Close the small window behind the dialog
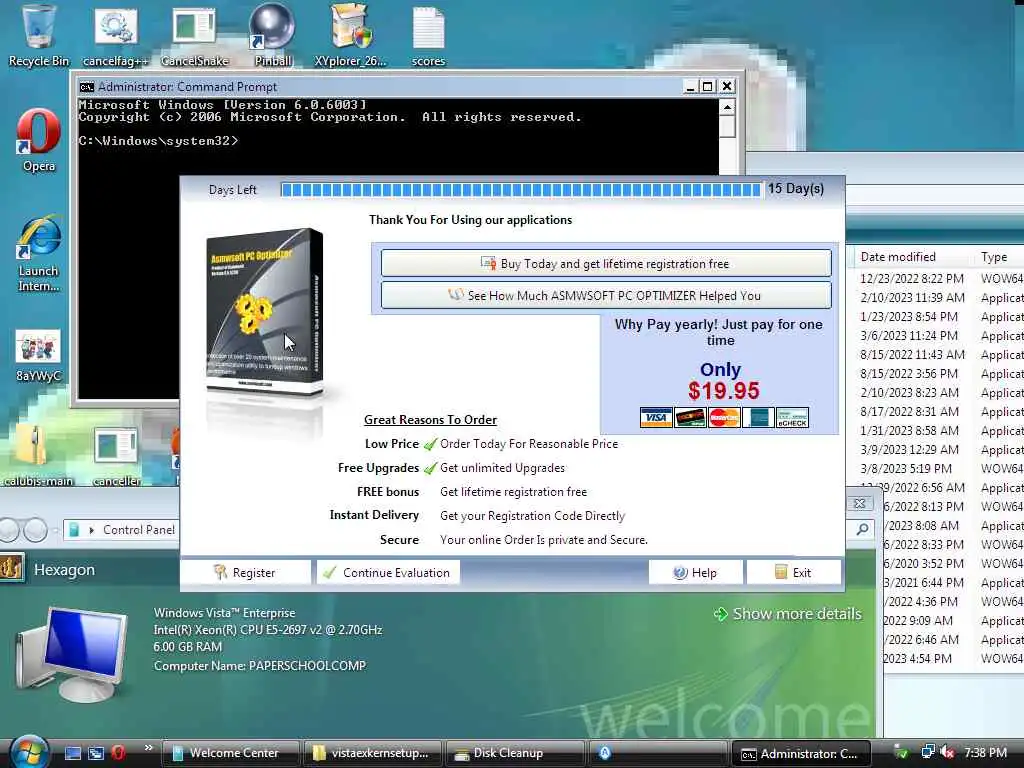This screenshot has height=768, width=1024. click(859, 503)
